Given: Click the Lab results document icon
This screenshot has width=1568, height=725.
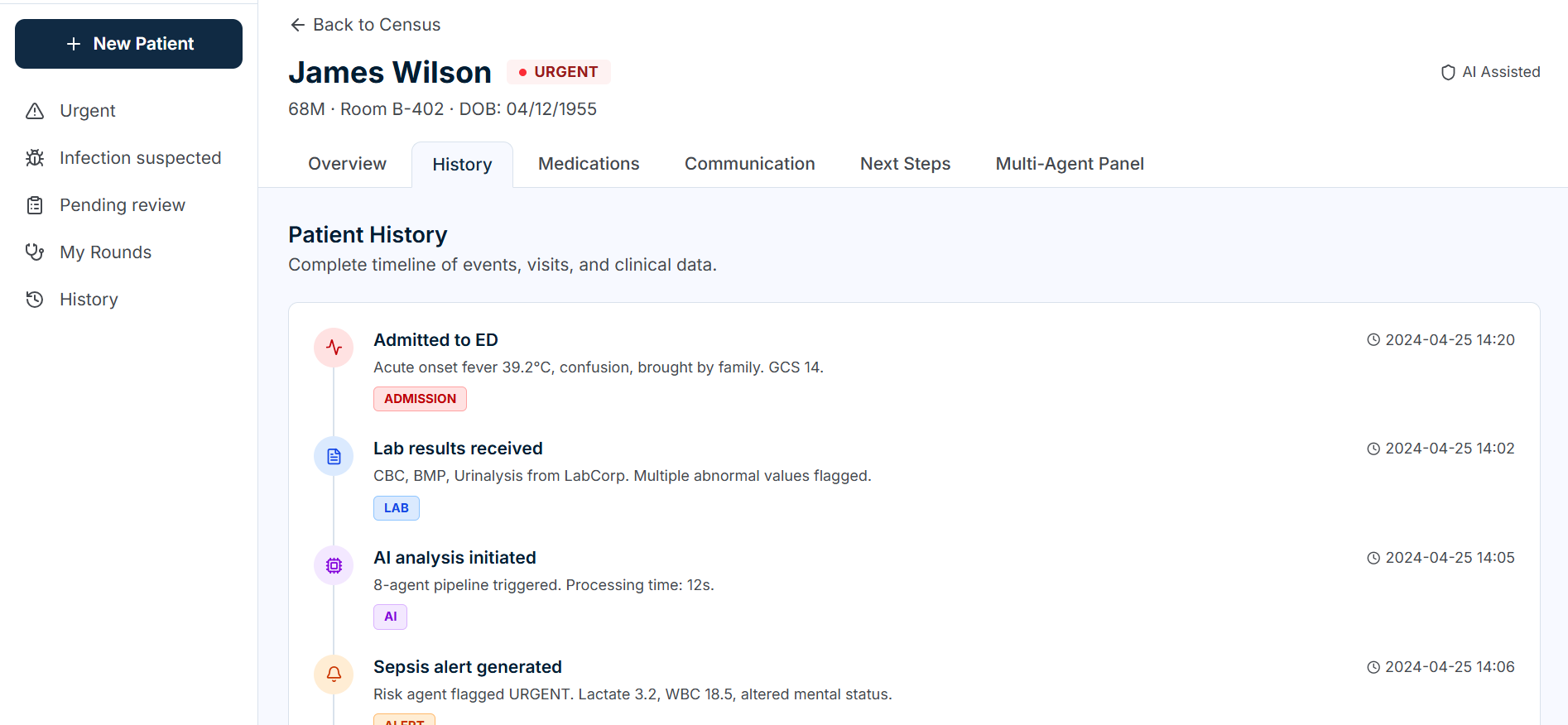Looking at the screenshot, I should click(334, 457).
